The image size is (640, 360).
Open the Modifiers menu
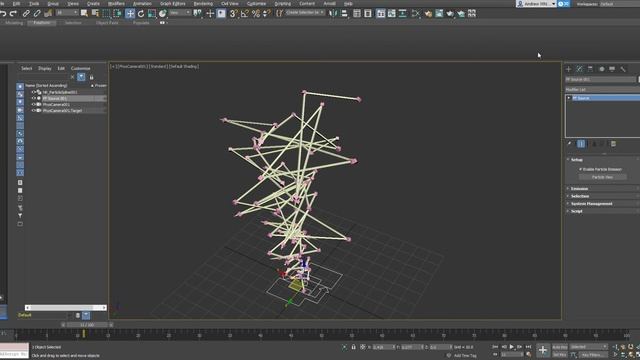point(116,4)
